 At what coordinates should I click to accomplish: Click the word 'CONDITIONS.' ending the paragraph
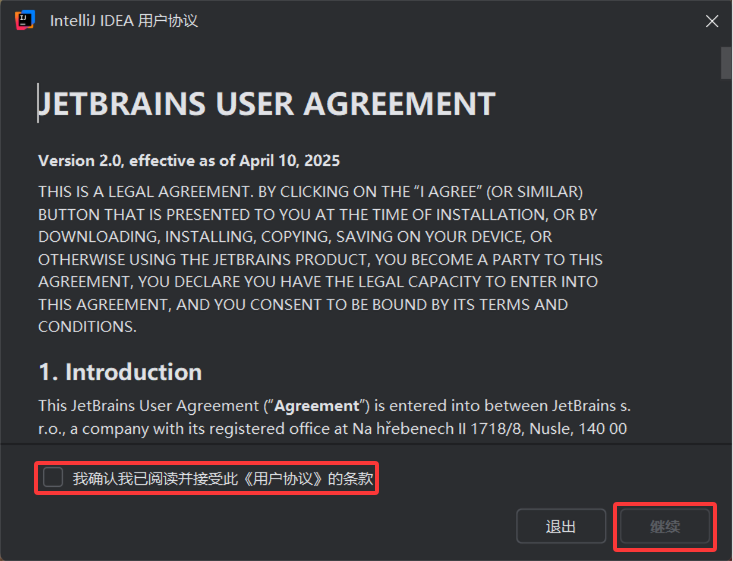87,327
